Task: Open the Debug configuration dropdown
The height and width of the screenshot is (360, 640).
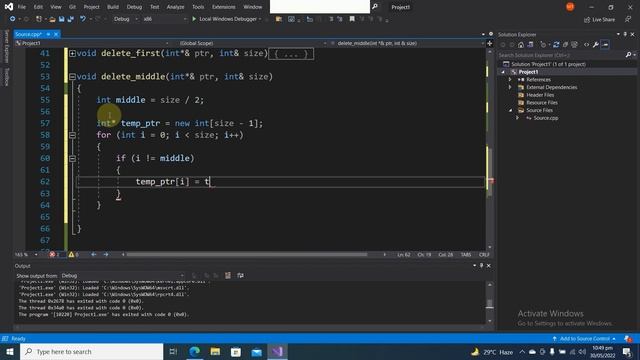Action: click(x=126, y=19)
